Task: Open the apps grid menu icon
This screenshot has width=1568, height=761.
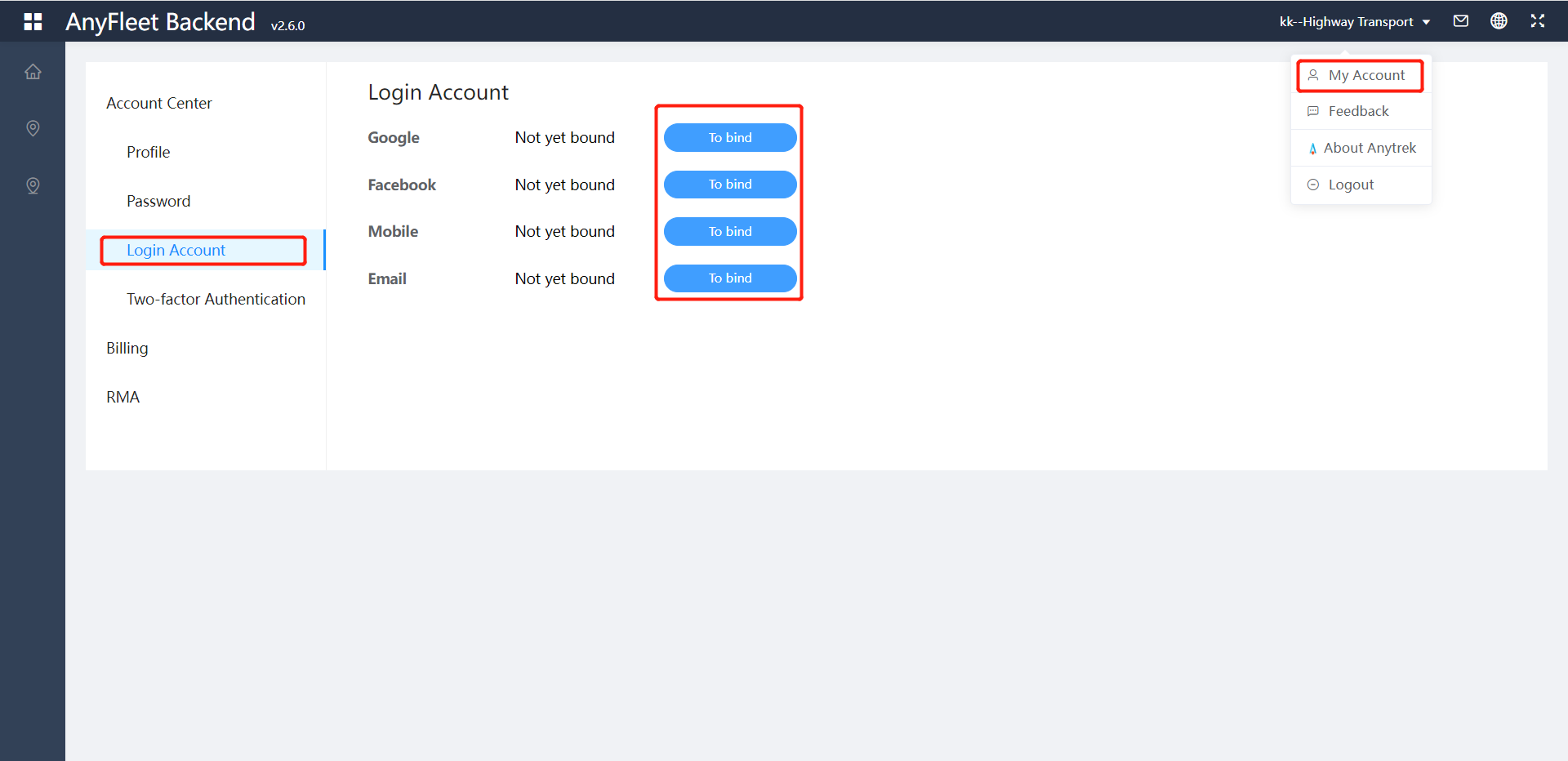Action: pos(33,22)
